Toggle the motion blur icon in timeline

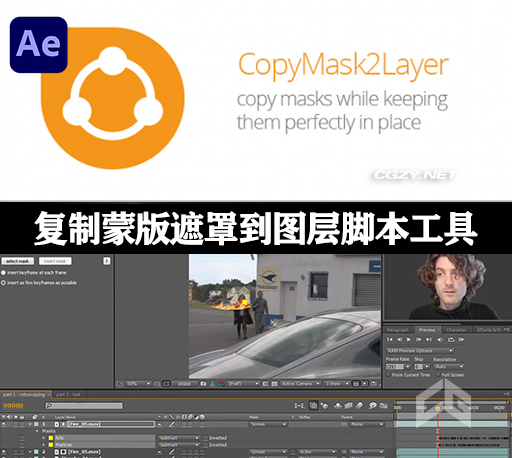coord(359,406)
